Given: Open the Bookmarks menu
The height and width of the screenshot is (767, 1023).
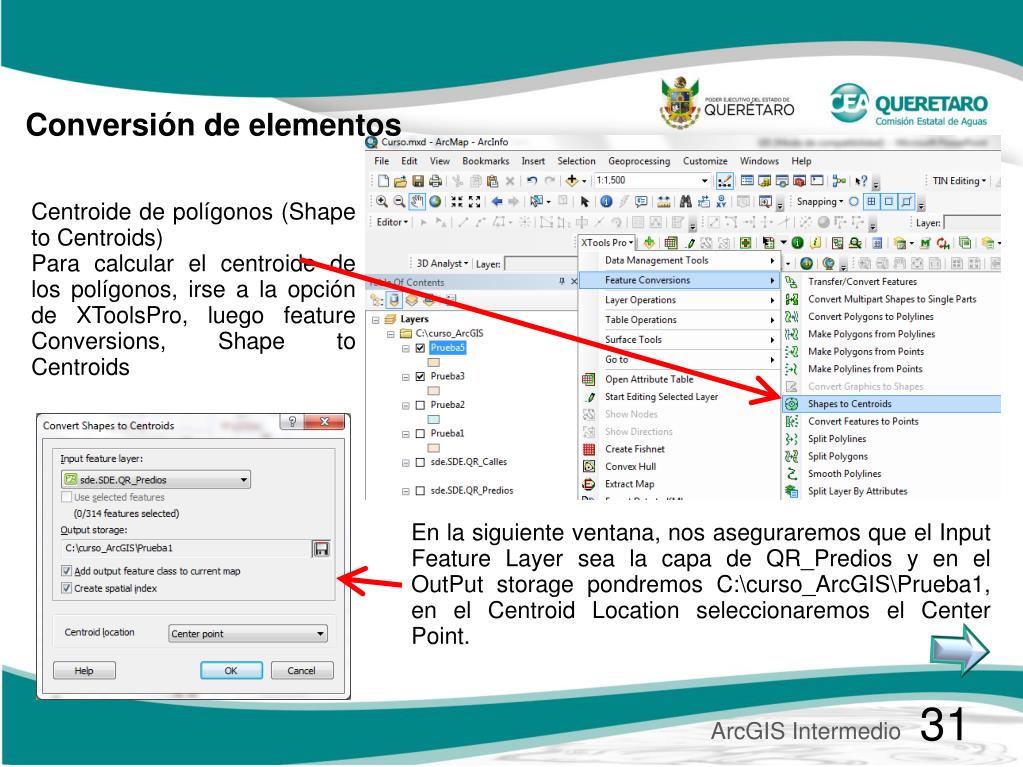Looking at the screenshot, I should click(x=485, y=161).
